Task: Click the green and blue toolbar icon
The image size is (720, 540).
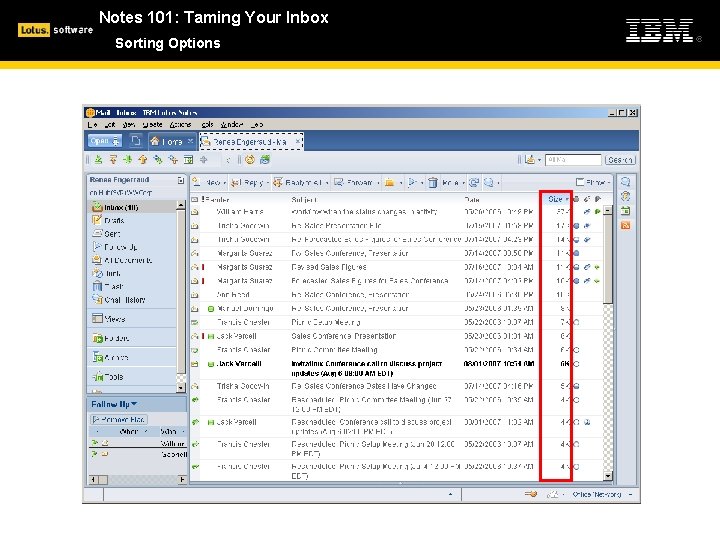Action: point(265,160)
